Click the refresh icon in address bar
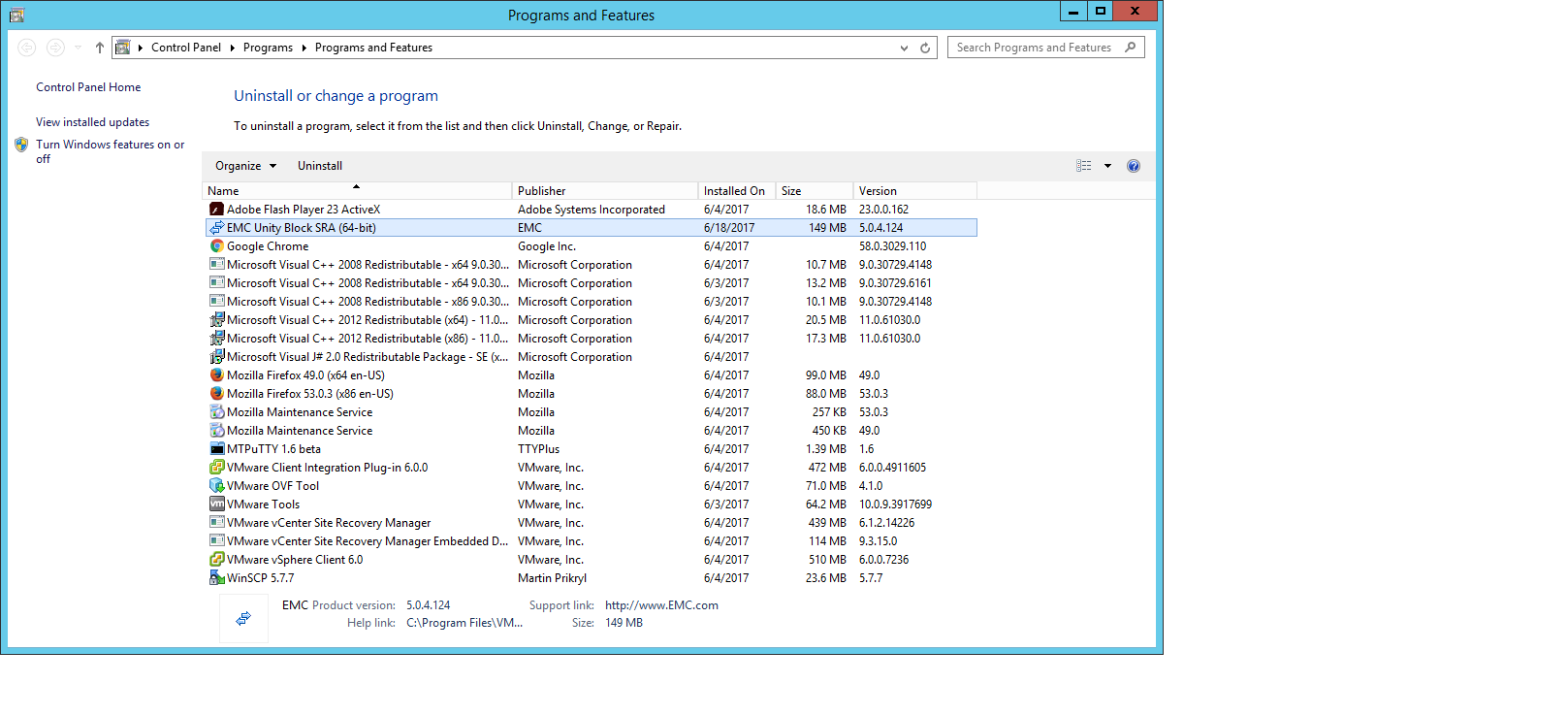This screenshot has width=1568, height=716. [925, 48]
